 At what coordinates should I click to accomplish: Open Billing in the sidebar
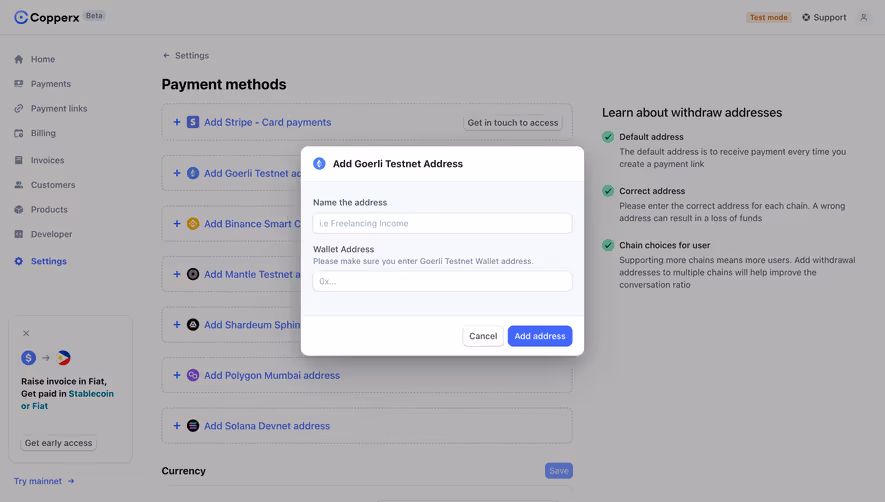[43, 133]
